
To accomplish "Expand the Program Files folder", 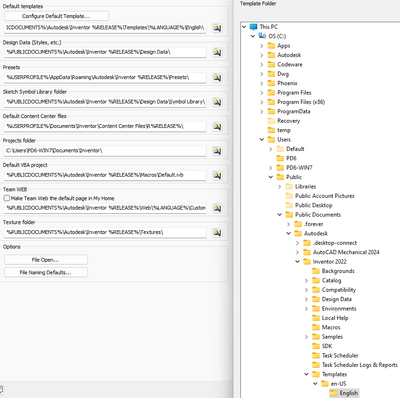I will coord(262,93).
